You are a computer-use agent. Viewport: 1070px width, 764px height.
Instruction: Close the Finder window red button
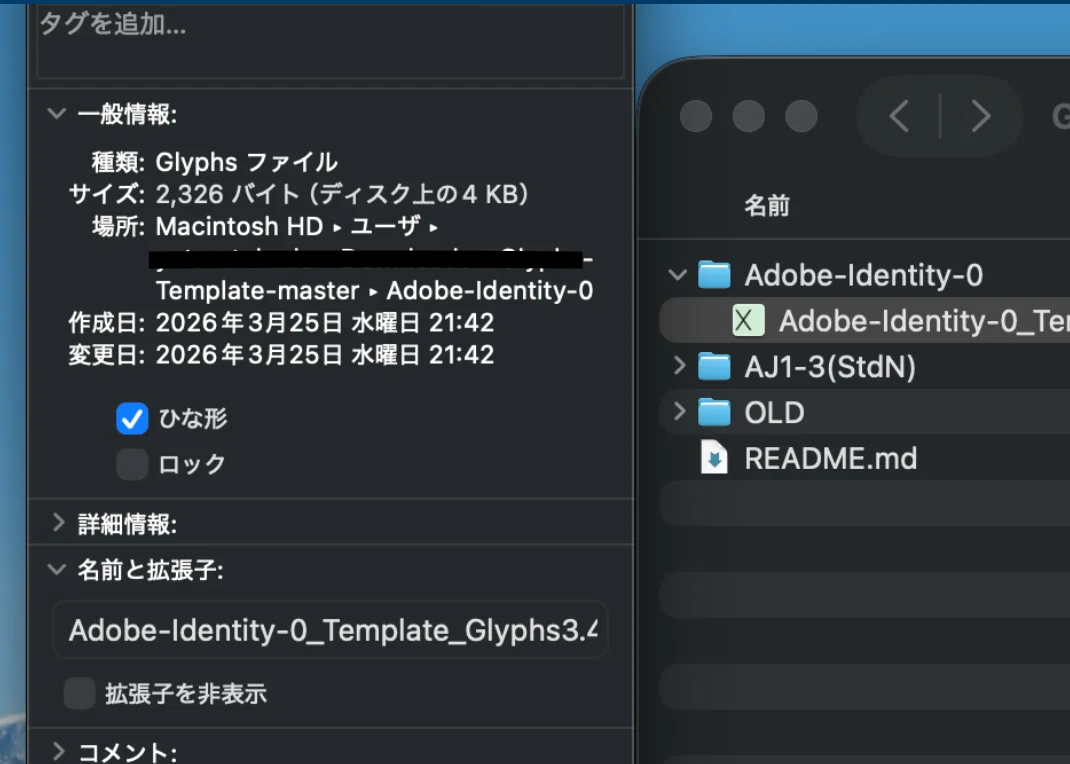click(696, 116)
